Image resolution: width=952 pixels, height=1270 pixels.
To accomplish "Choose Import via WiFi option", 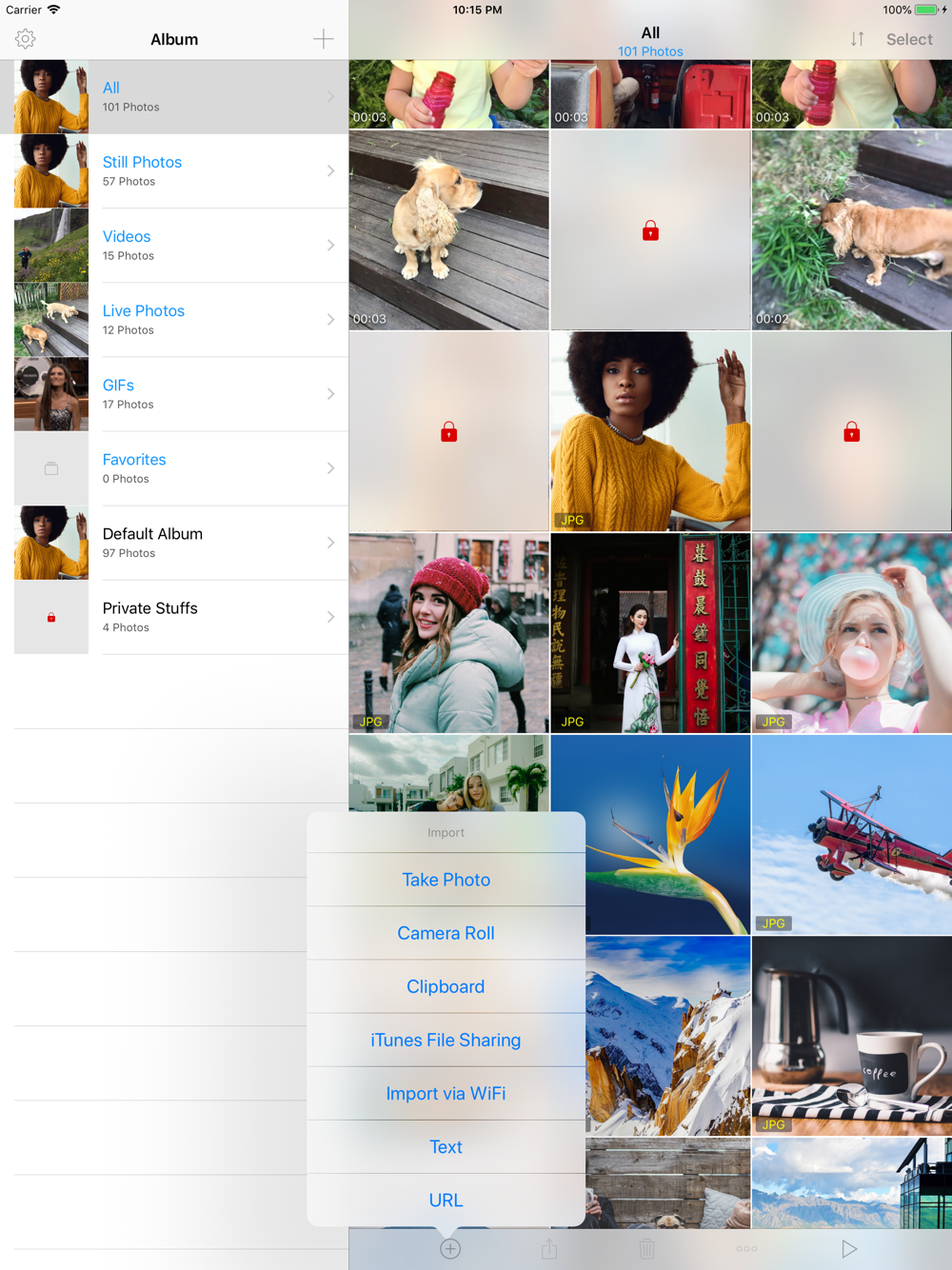I will click(x=446, y=1093).
